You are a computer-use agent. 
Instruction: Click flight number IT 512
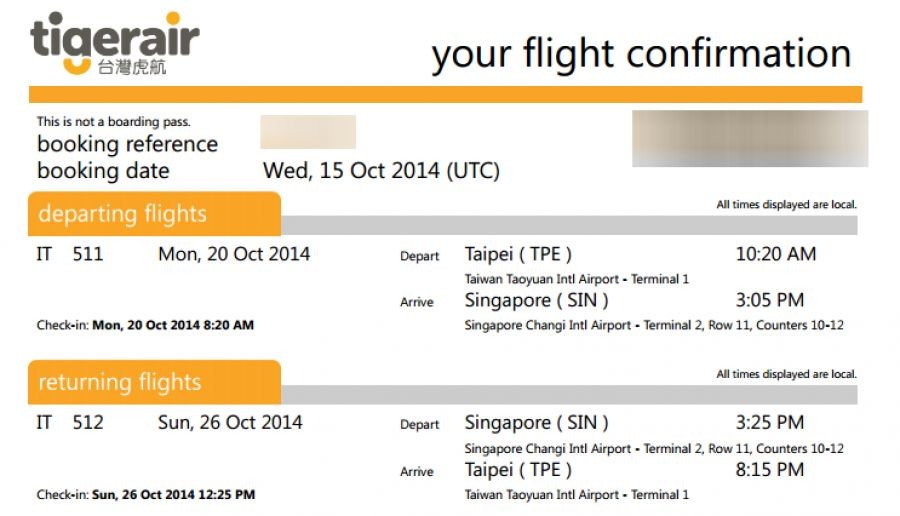tap(70, 422)
